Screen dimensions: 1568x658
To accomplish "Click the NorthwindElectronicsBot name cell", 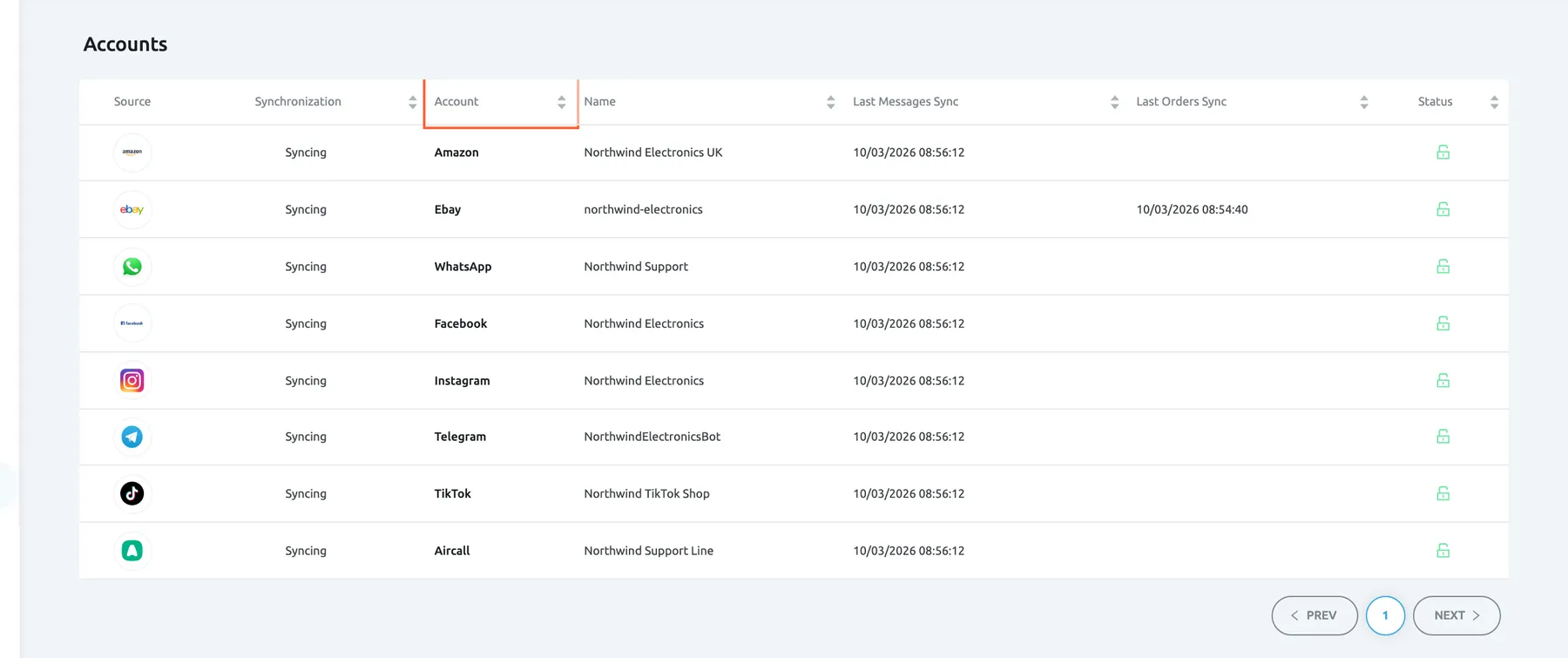I will click(x=652, y=437).
